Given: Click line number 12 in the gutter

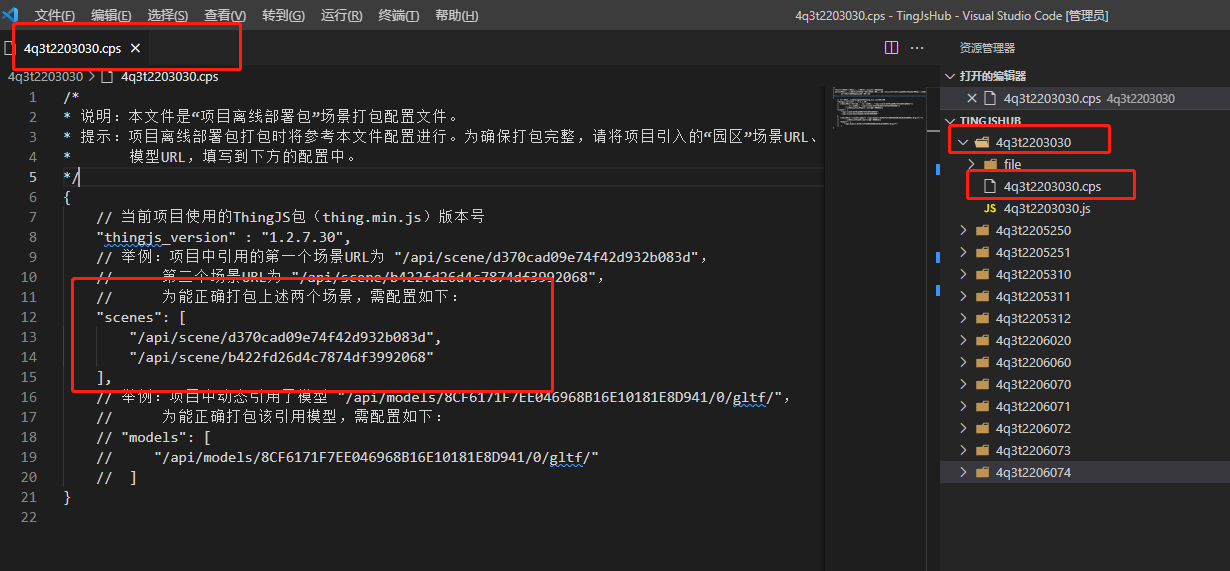Looking at the screenshot, I should [29, 317].
